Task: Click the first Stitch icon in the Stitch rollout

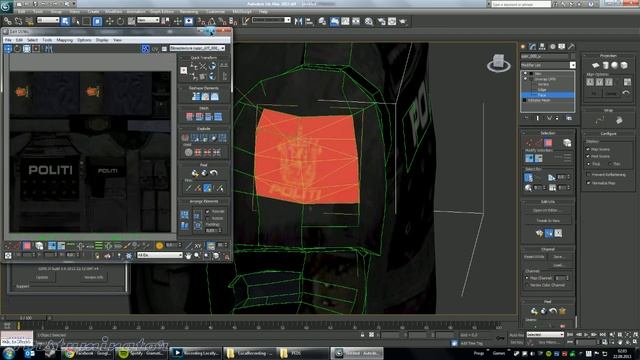Action: click(x=189, y=117)
